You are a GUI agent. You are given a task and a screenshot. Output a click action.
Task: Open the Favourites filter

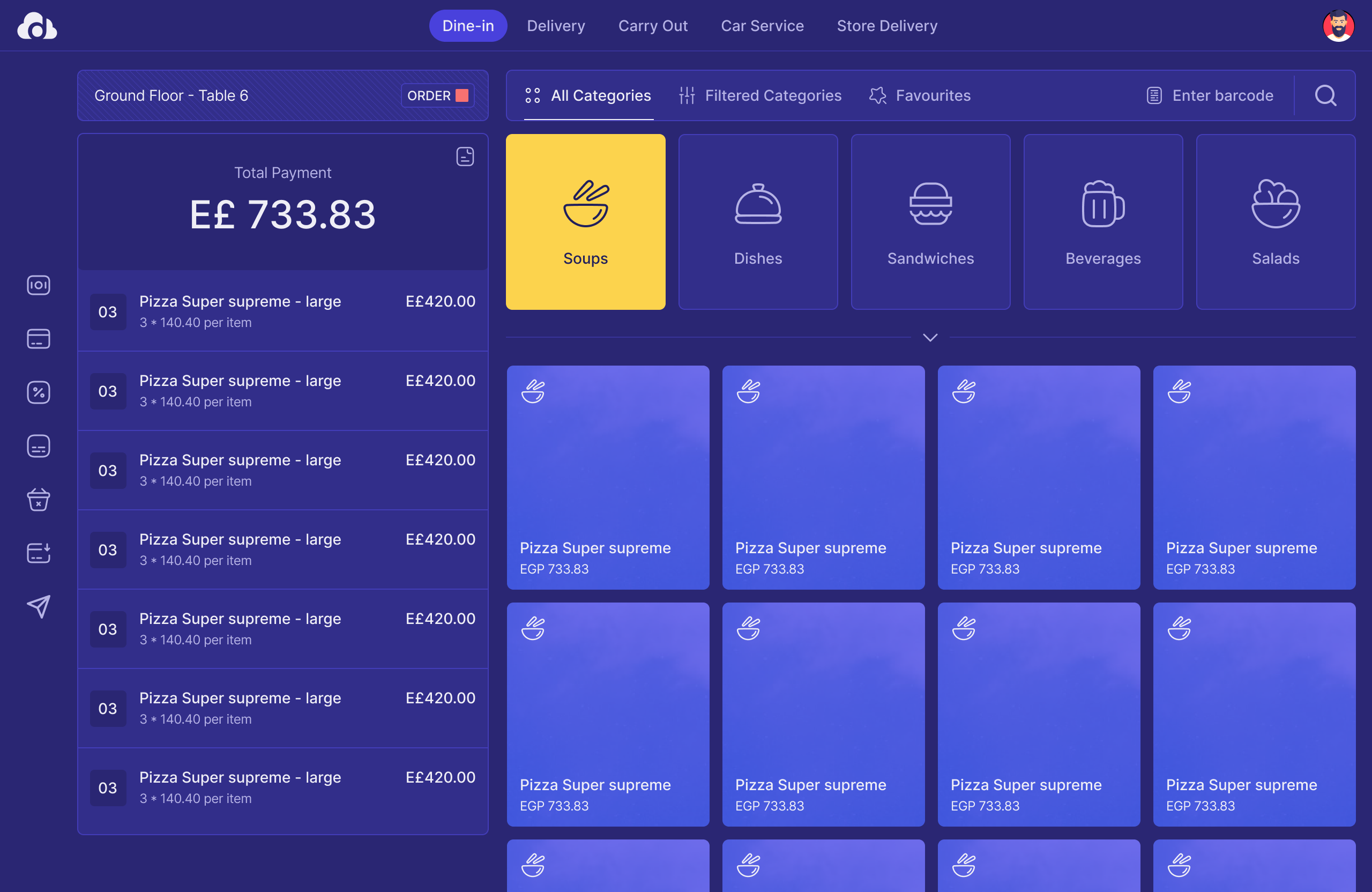coord(919,96)
